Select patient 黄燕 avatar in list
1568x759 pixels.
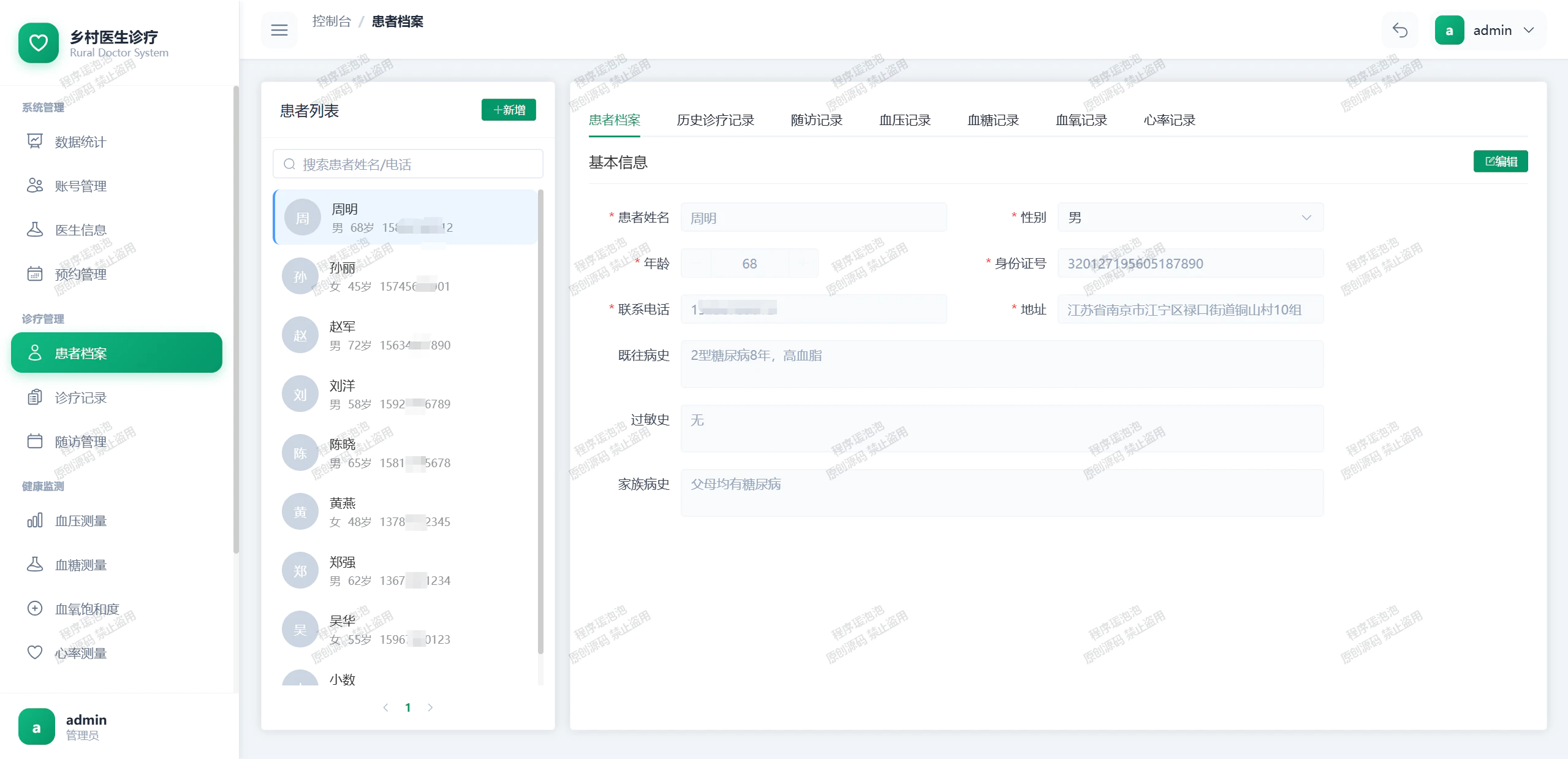click(x=300, y=512)
